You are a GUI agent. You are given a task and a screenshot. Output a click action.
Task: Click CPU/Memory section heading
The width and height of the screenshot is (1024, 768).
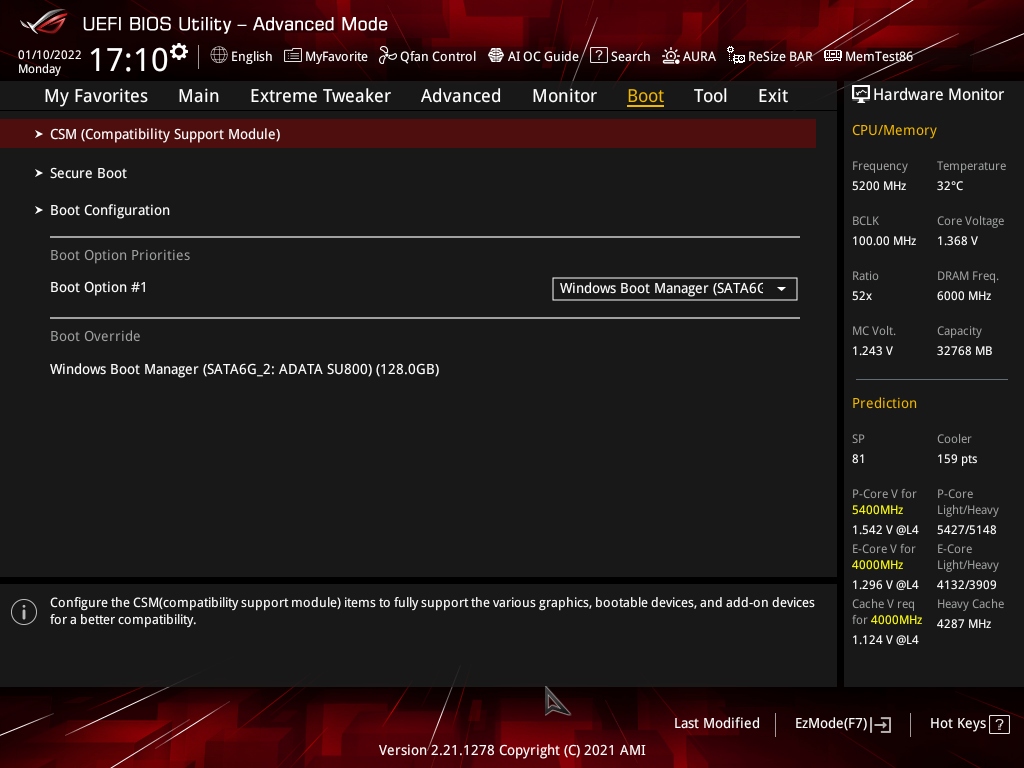894,131
